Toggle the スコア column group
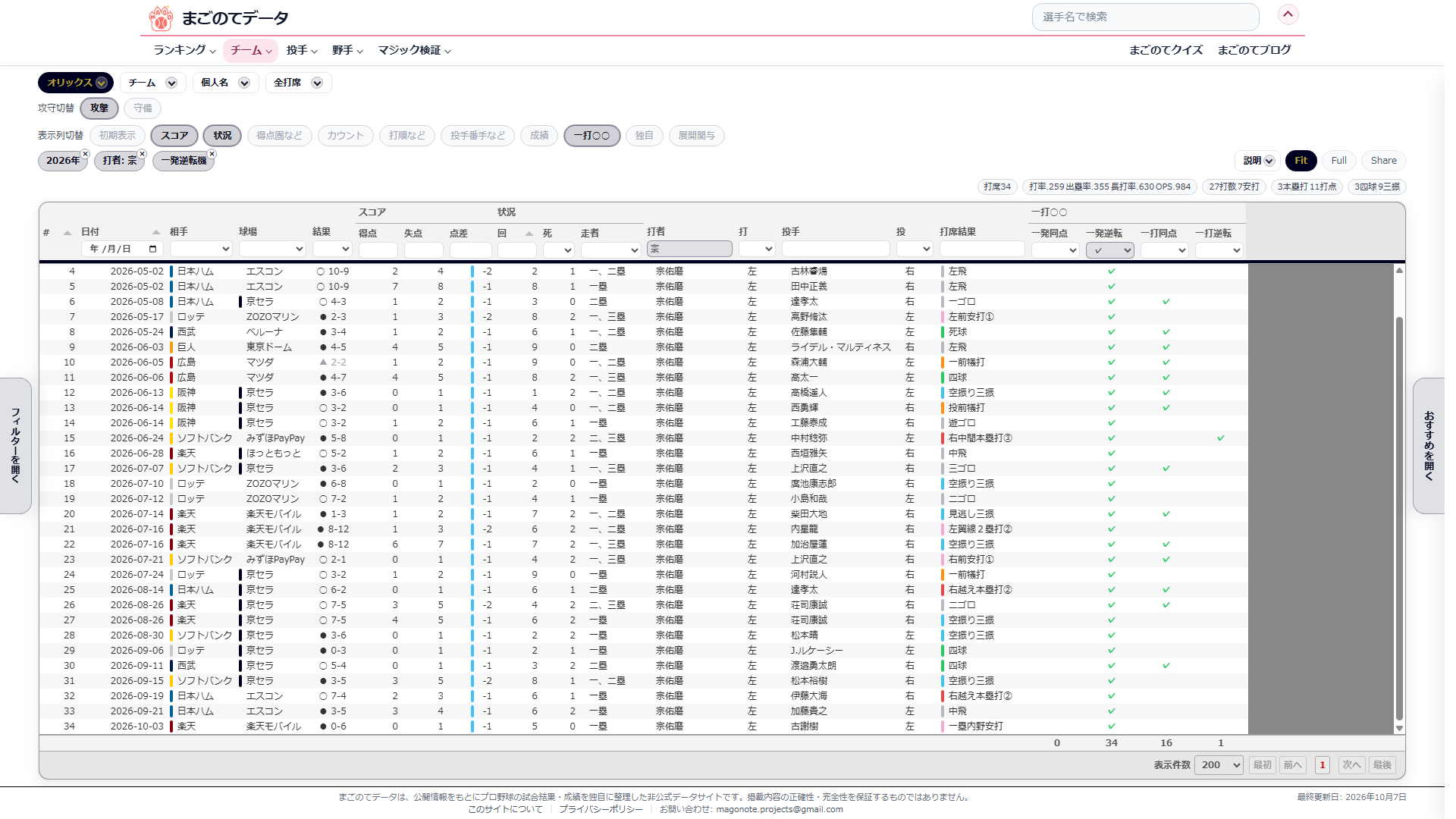The height and width of the screenshot is (819, 1456). click(174, 136)
